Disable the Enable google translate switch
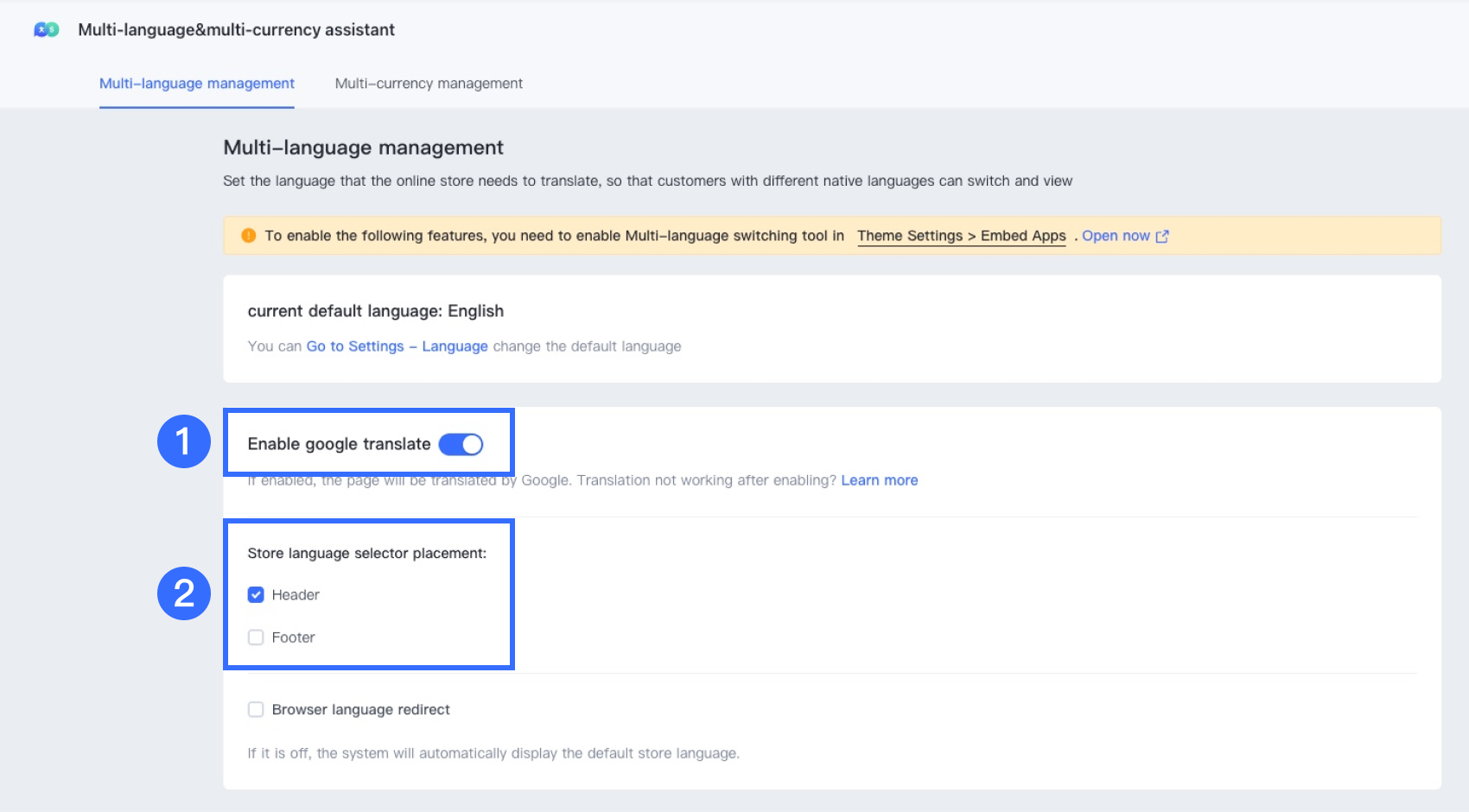This screenshot has width=1469, height=812. [461, 444]
